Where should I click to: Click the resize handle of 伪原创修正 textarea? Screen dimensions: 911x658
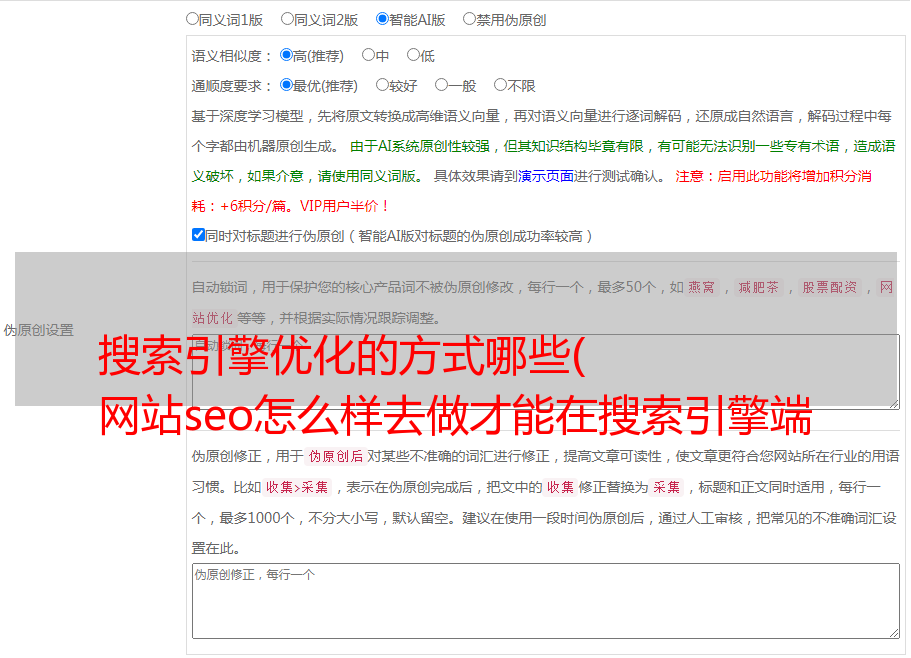pyautogui.click(x=894, y=633)
